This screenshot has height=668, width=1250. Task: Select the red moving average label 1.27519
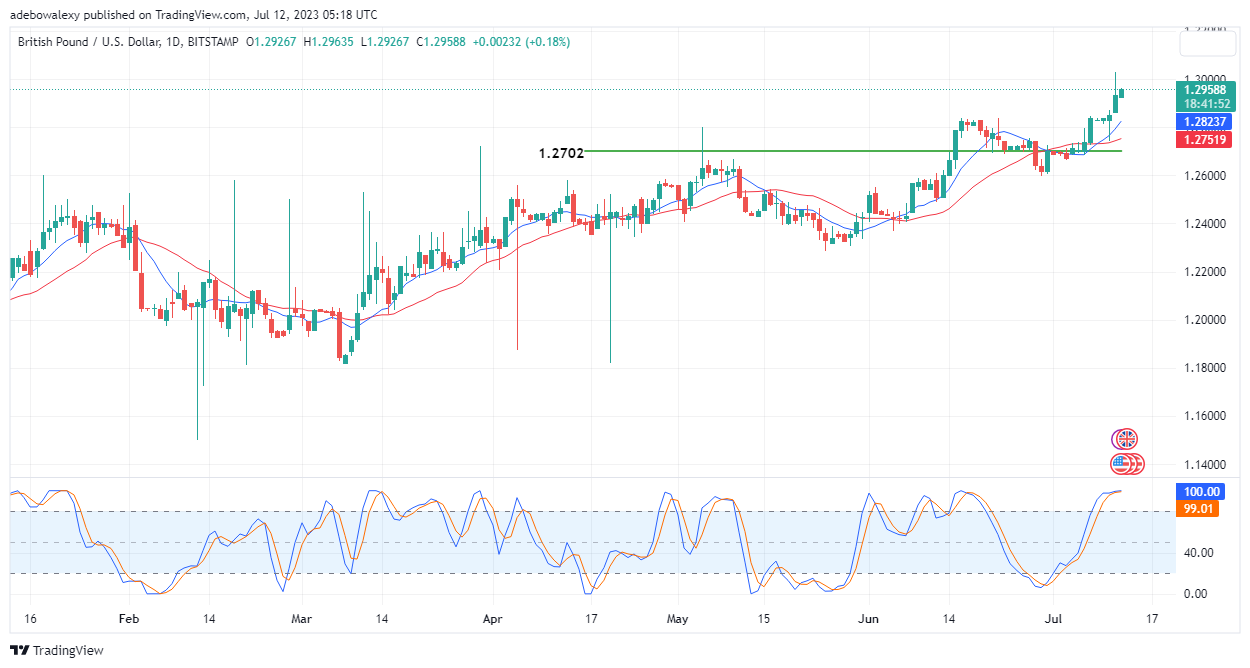click(1204, 140)
